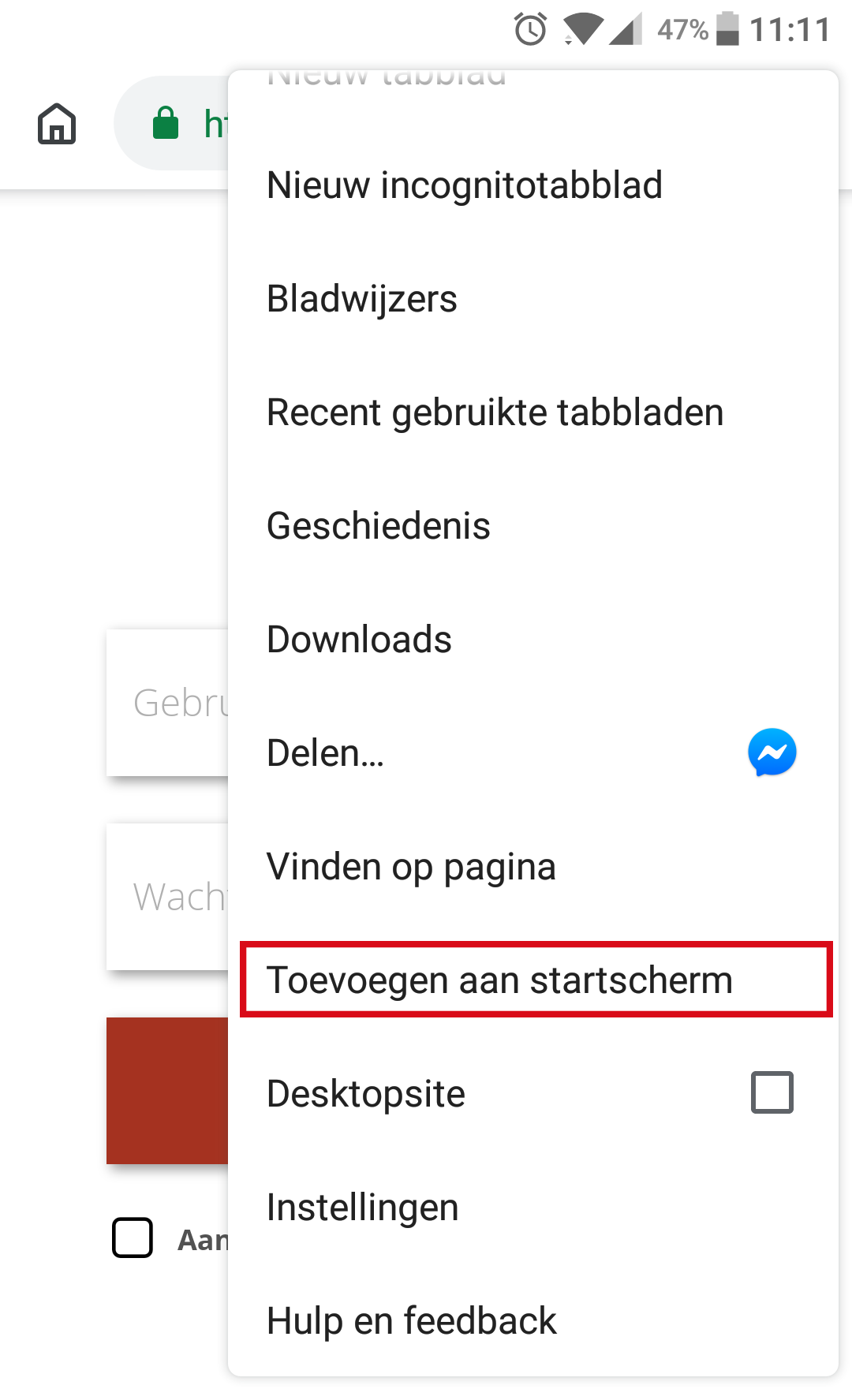Viewport: 852px width, 1400px height.
Task: Tick the checkbox below the red button
Action: click(133, 1237)
